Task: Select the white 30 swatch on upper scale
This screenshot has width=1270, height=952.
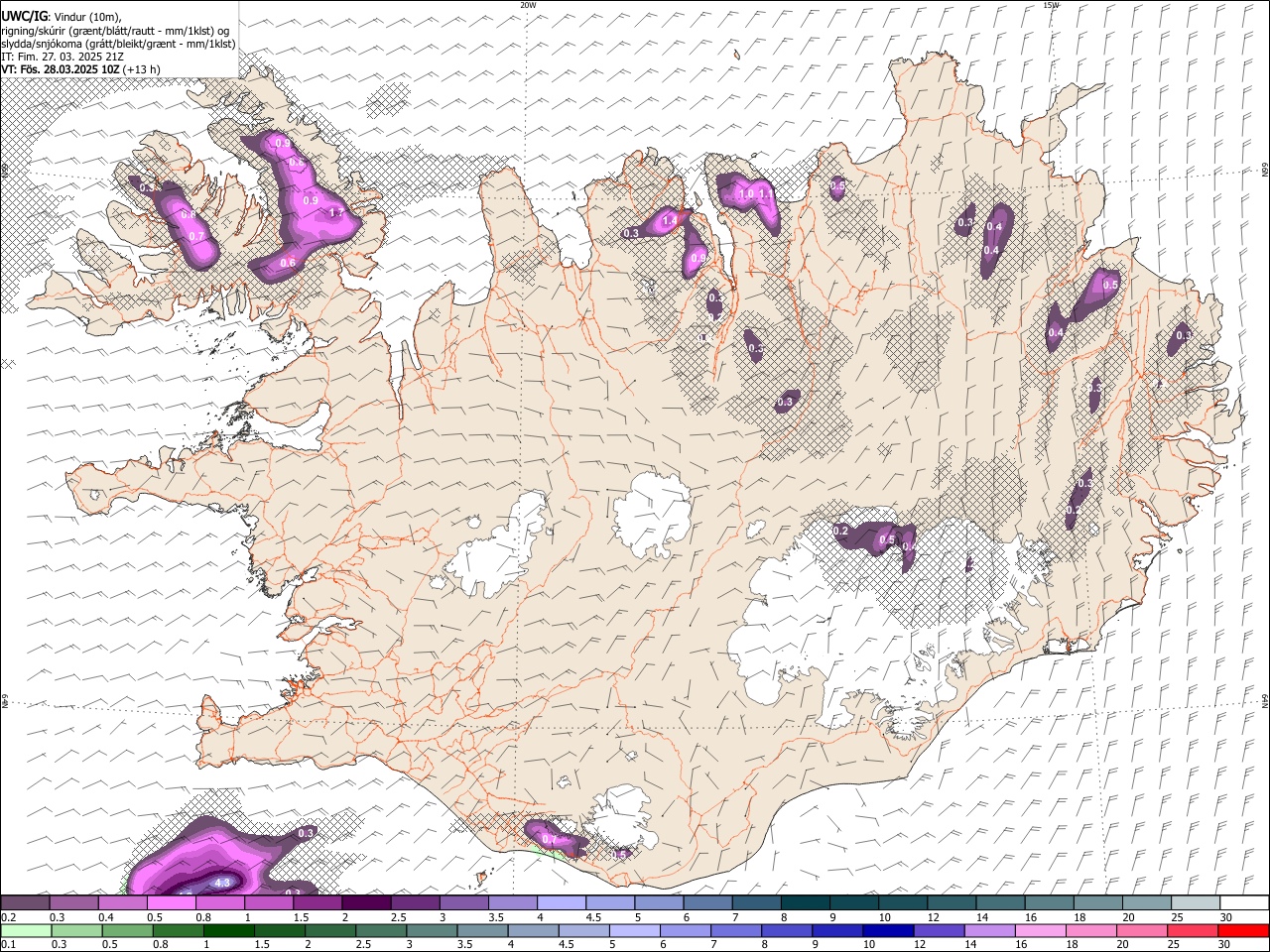Action: (x=1245, y=903)
